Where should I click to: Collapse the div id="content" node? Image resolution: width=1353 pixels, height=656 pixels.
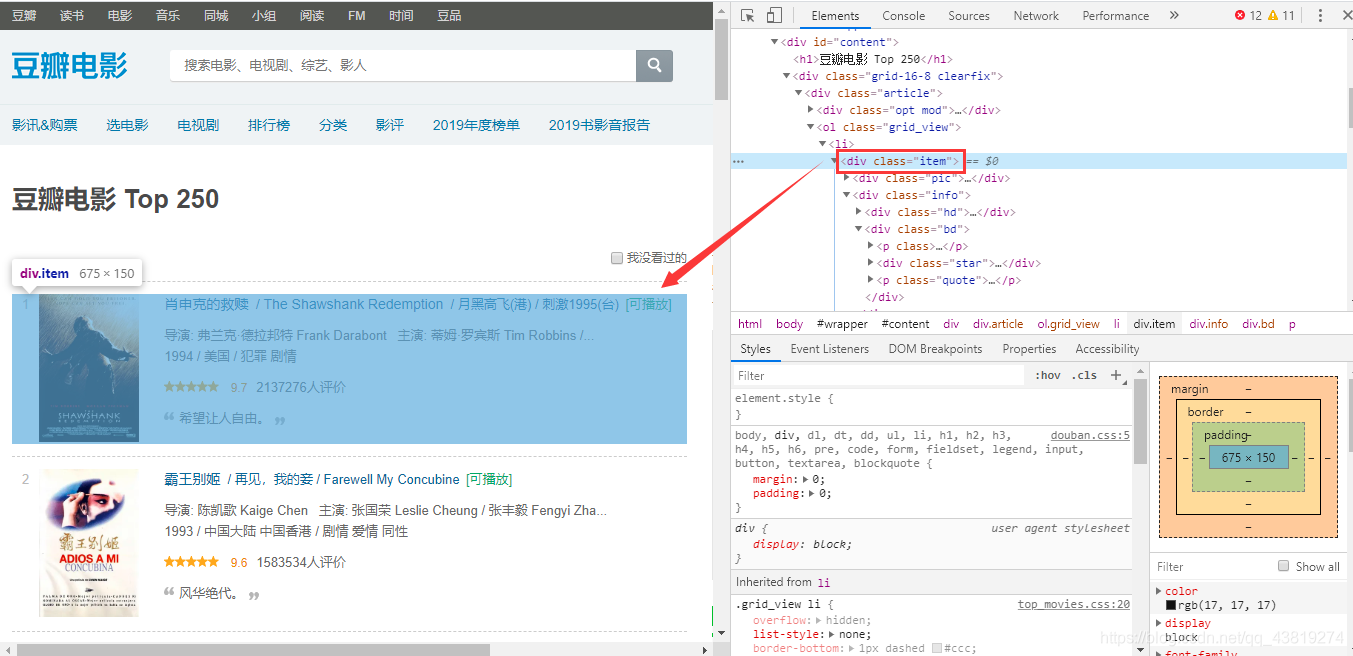point(774,42)
